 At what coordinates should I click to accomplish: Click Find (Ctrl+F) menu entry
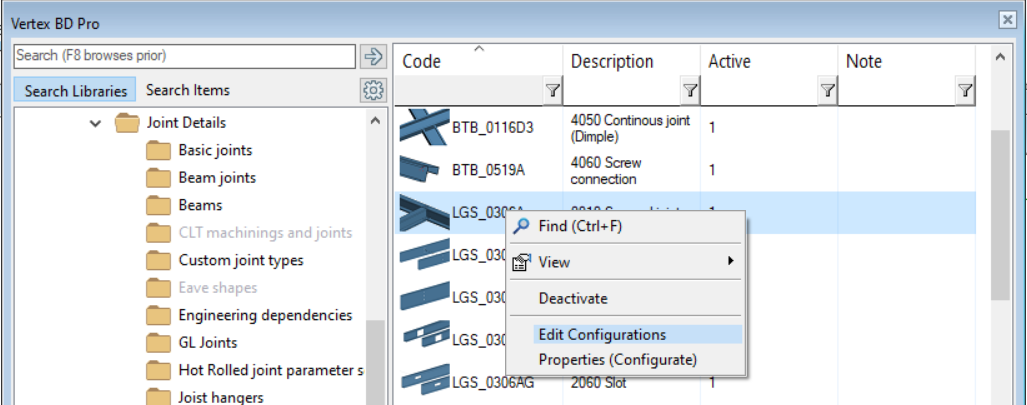pos(580,226)
